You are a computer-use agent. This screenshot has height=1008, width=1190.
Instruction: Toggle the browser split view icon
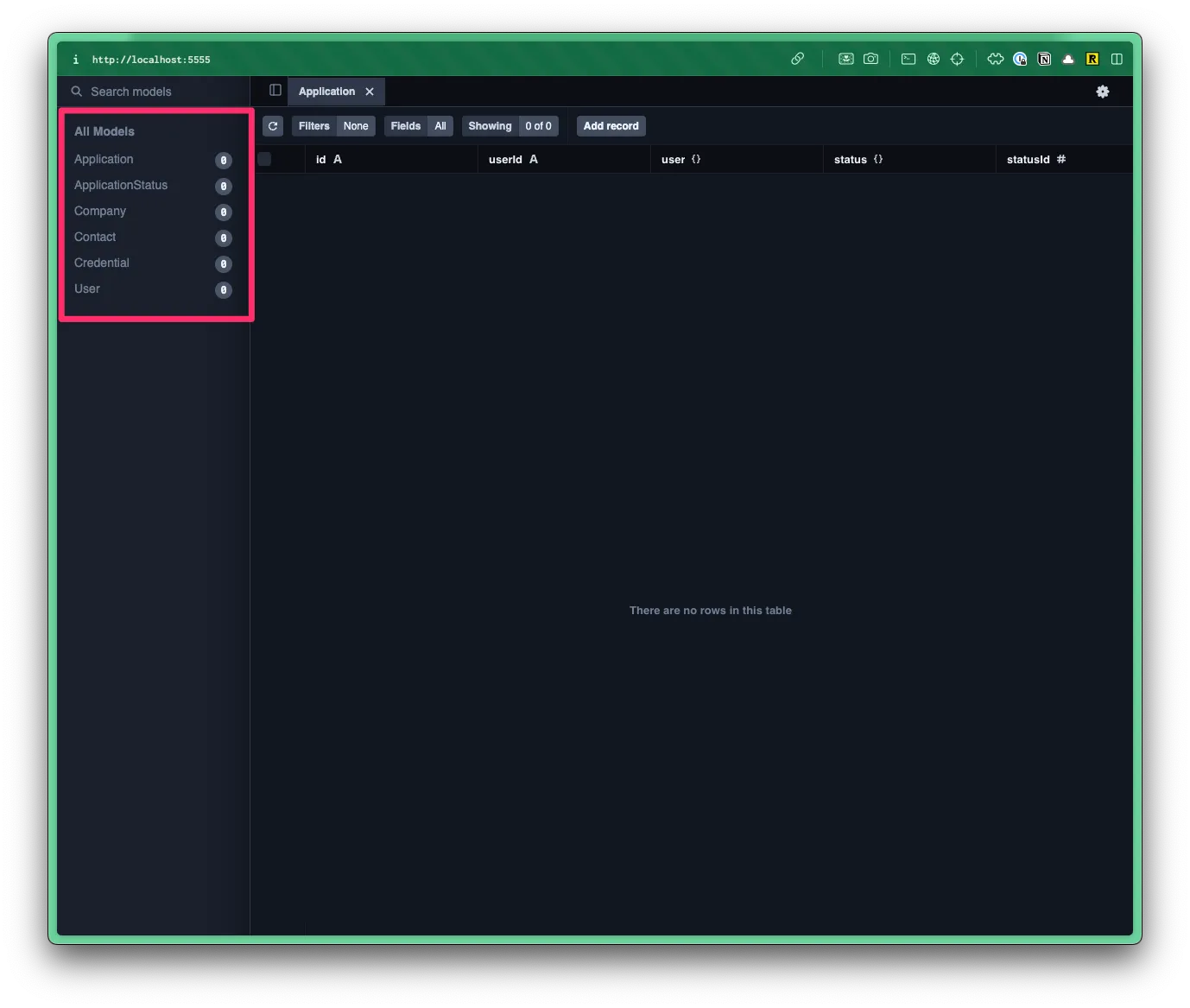click(1117, 59)
